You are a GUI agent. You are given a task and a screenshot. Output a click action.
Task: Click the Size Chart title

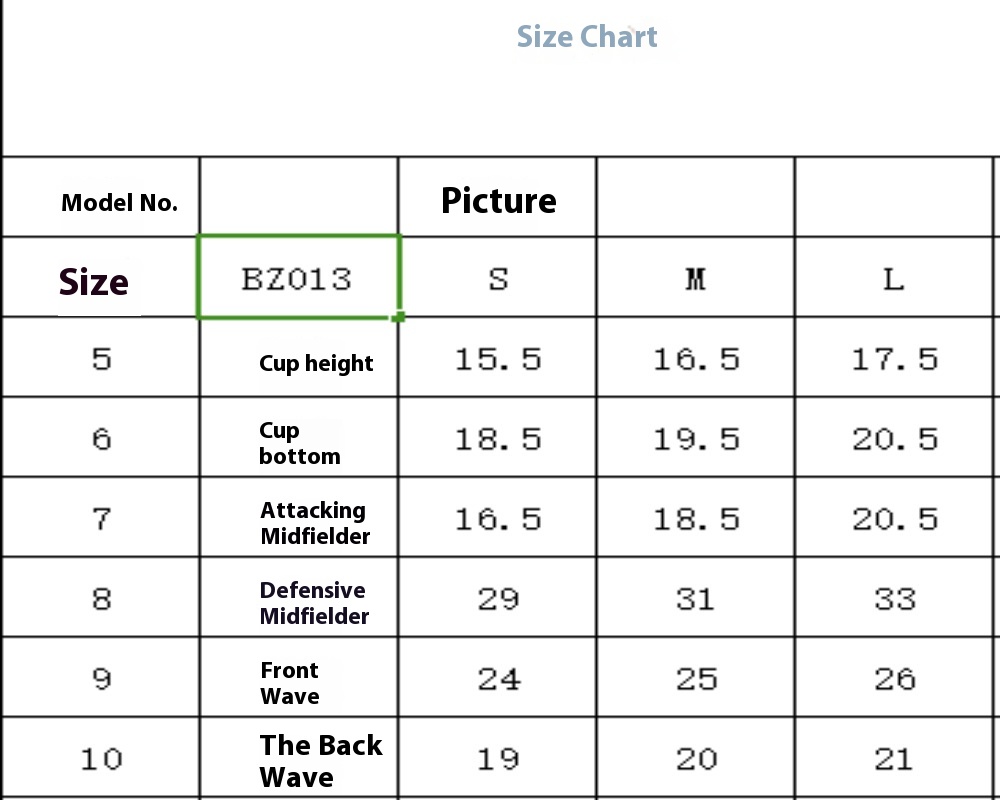(587, 36)
